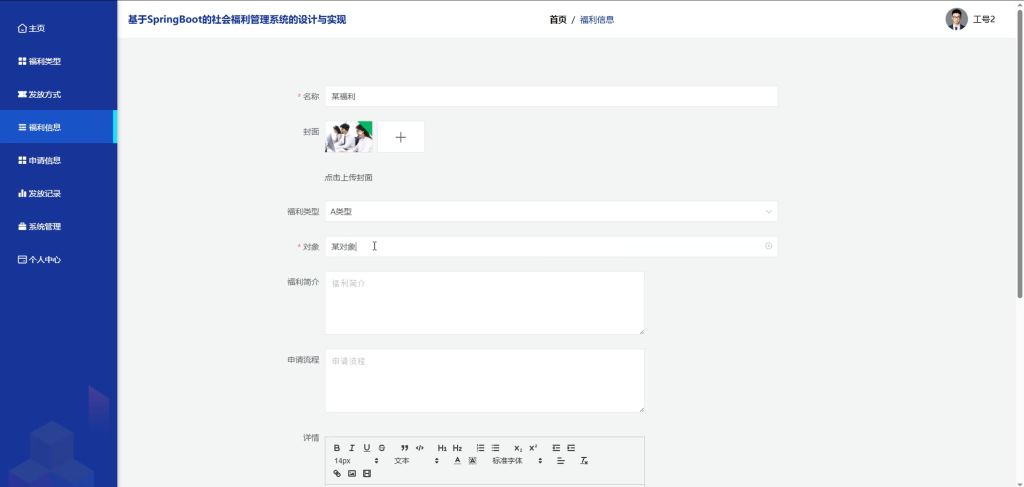Viewport: 1024px width, 487px height.
Task: Insert a code block in the editor
Action: click(x=420, y=448)
